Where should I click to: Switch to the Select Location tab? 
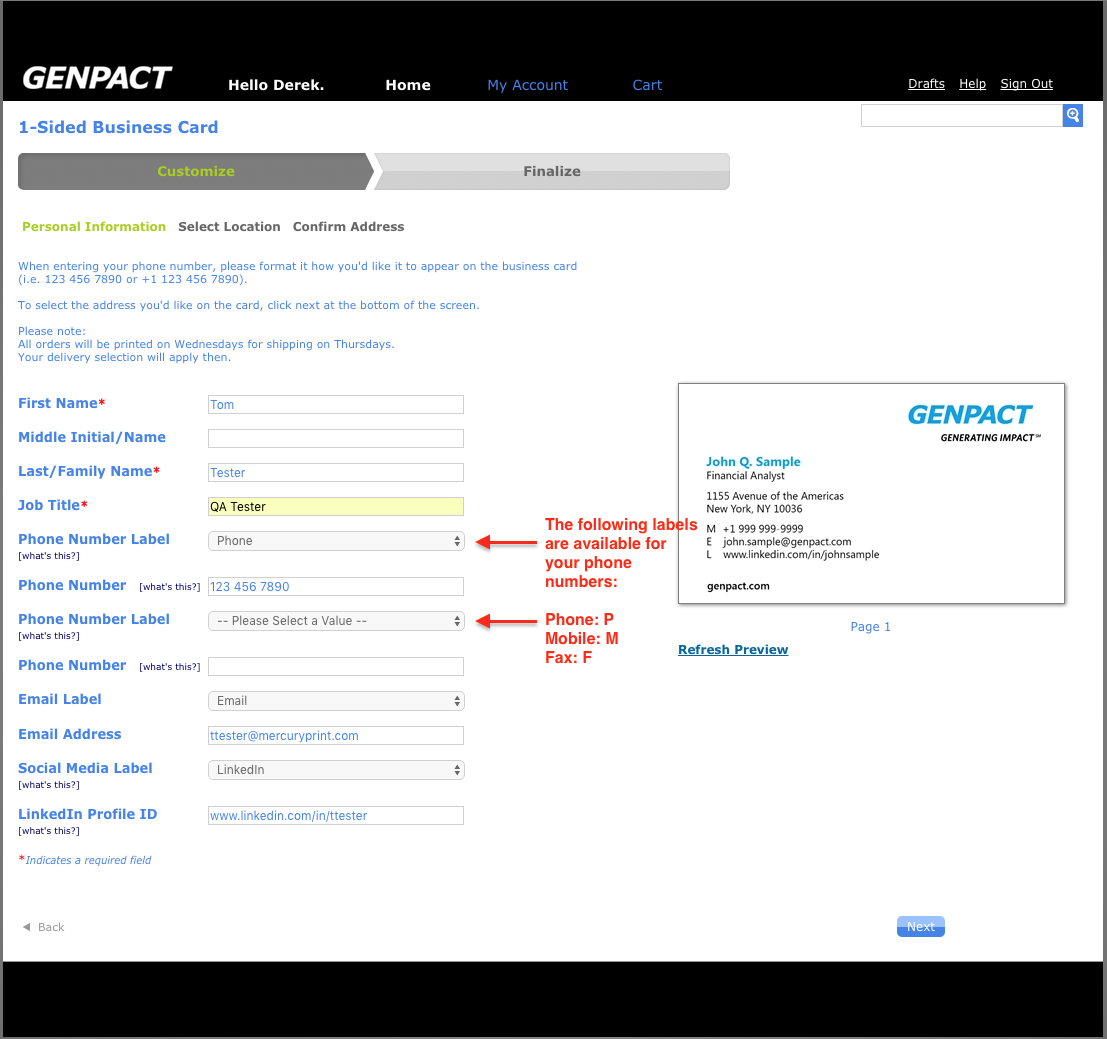[229, 227]
